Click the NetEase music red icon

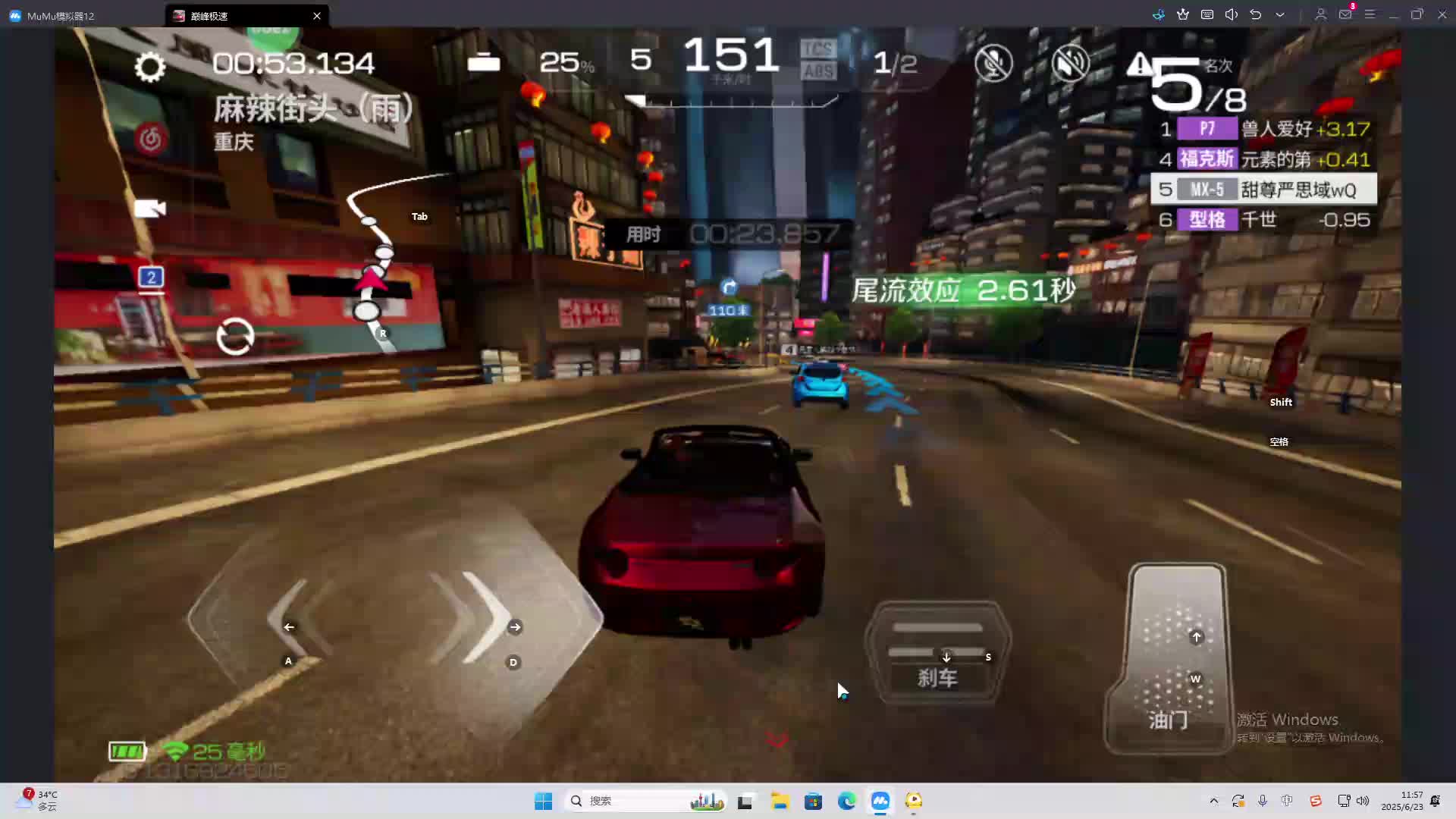pyautogui.click(x=150, y=139)
